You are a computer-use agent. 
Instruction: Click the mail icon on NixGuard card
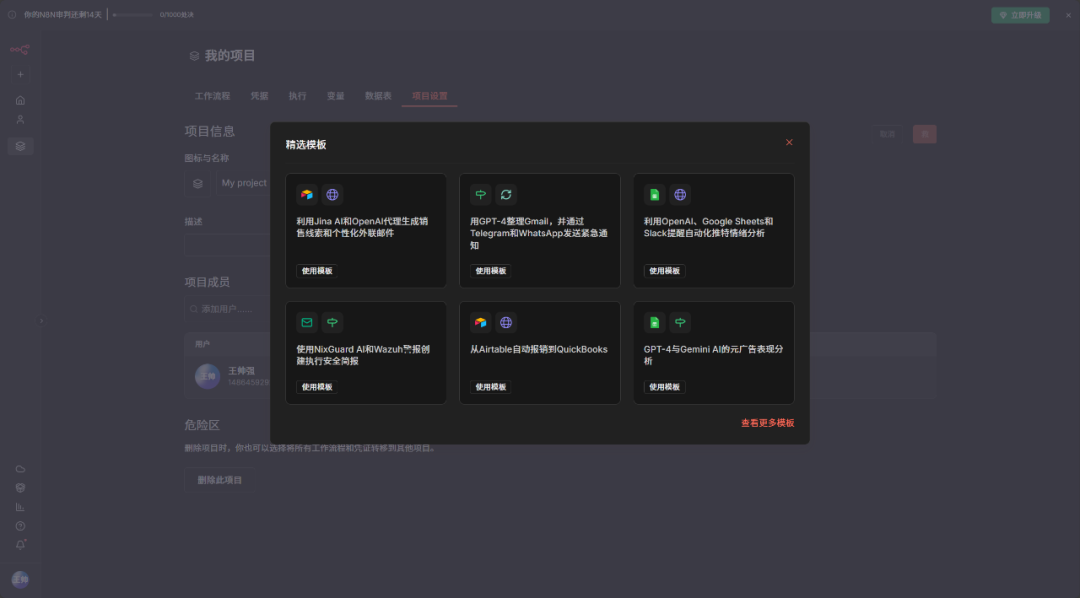click(x=307, y=322)
